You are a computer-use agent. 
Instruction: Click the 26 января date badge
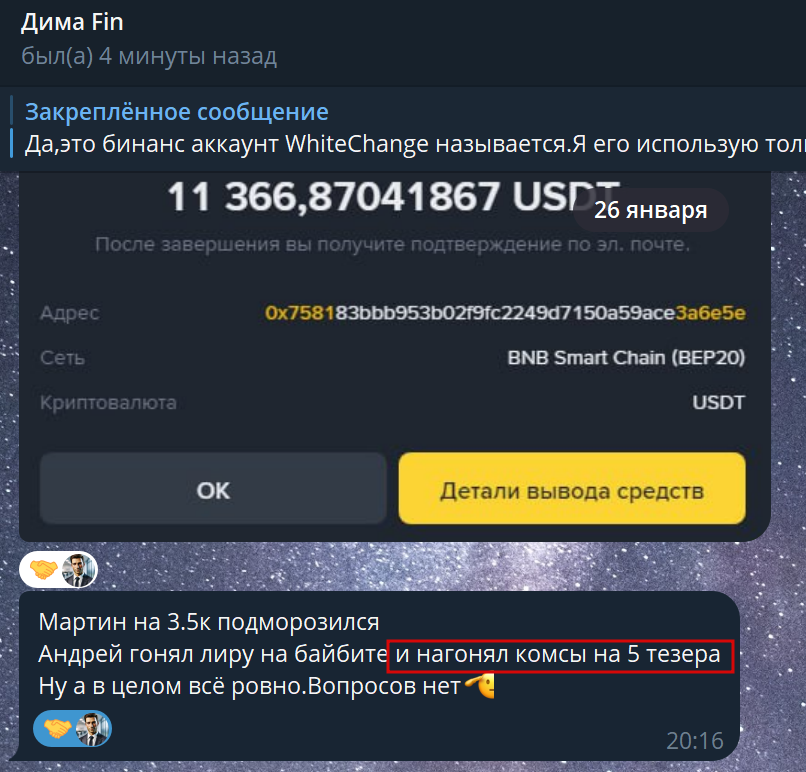click(651, 210)
